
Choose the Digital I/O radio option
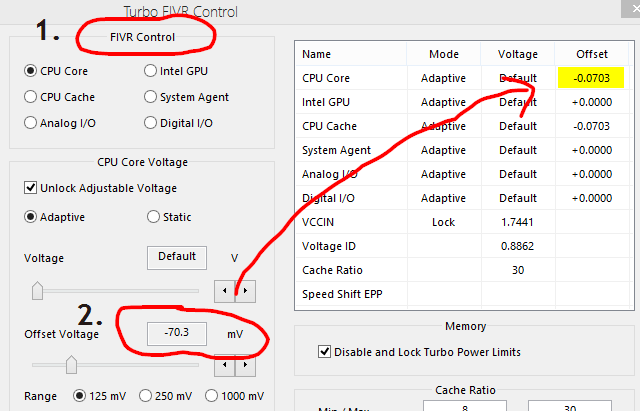pyautogui.click(x=150, y=123)
